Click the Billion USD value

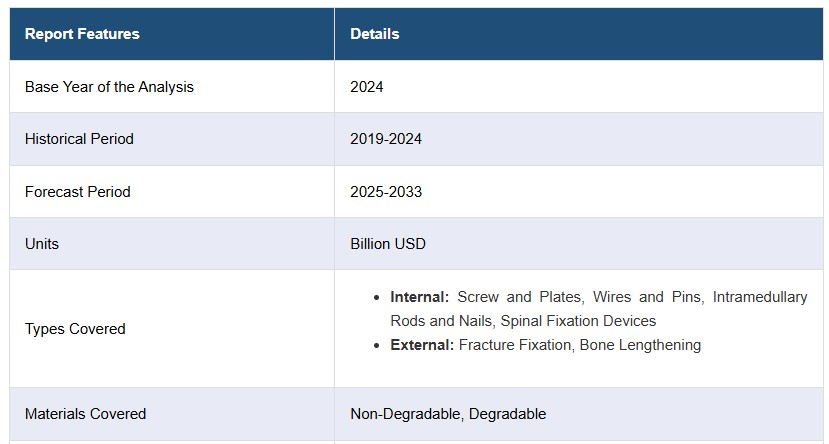pos(388,244)
